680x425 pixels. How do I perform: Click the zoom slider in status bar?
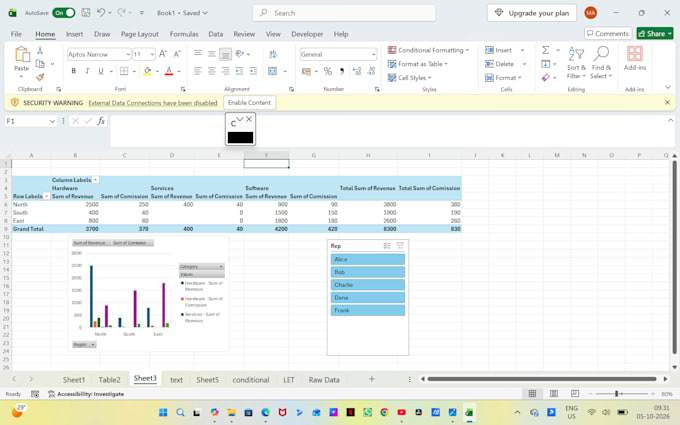[x=616, y=394]
